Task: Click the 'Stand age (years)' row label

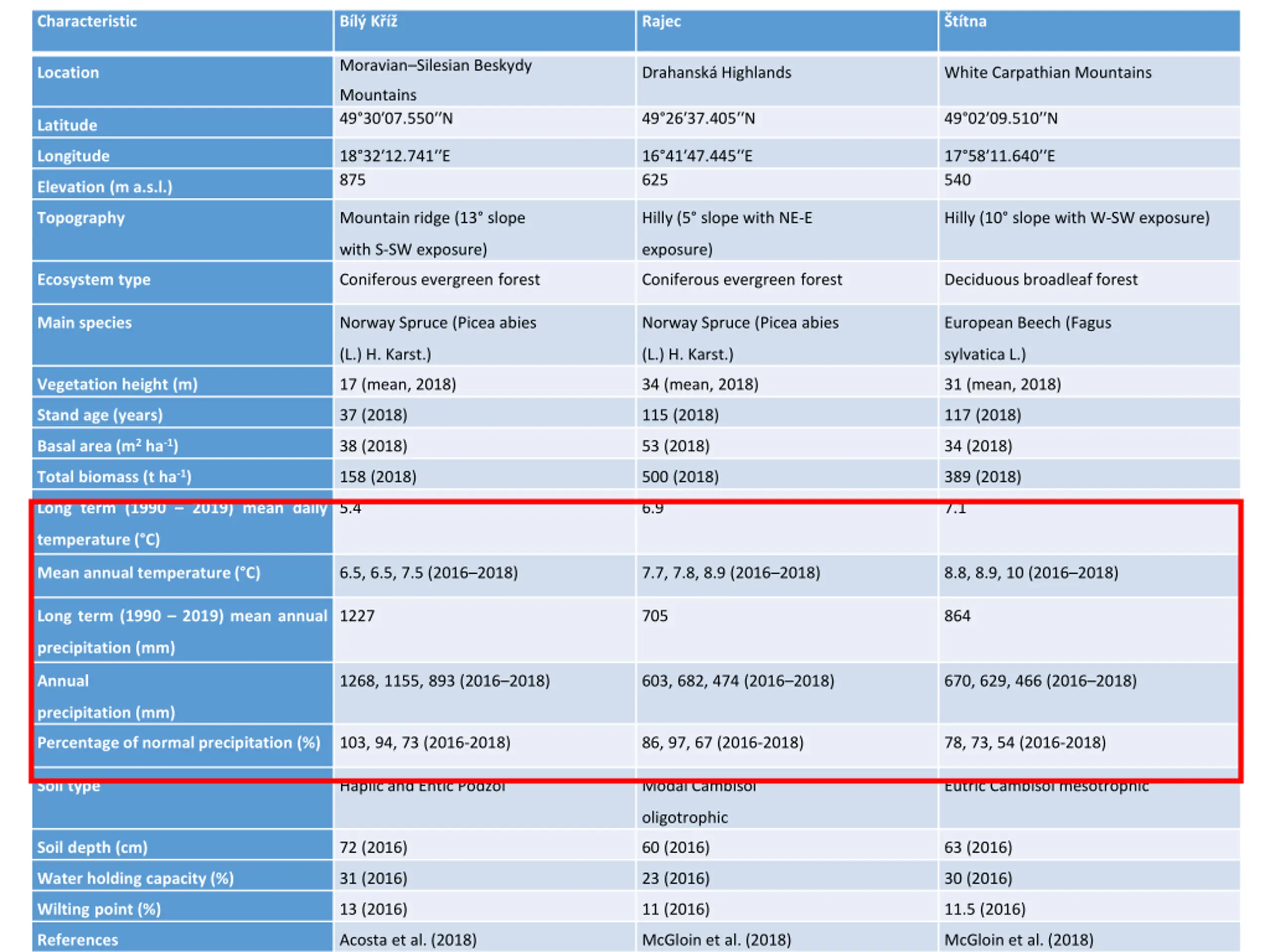Action: 183,413
